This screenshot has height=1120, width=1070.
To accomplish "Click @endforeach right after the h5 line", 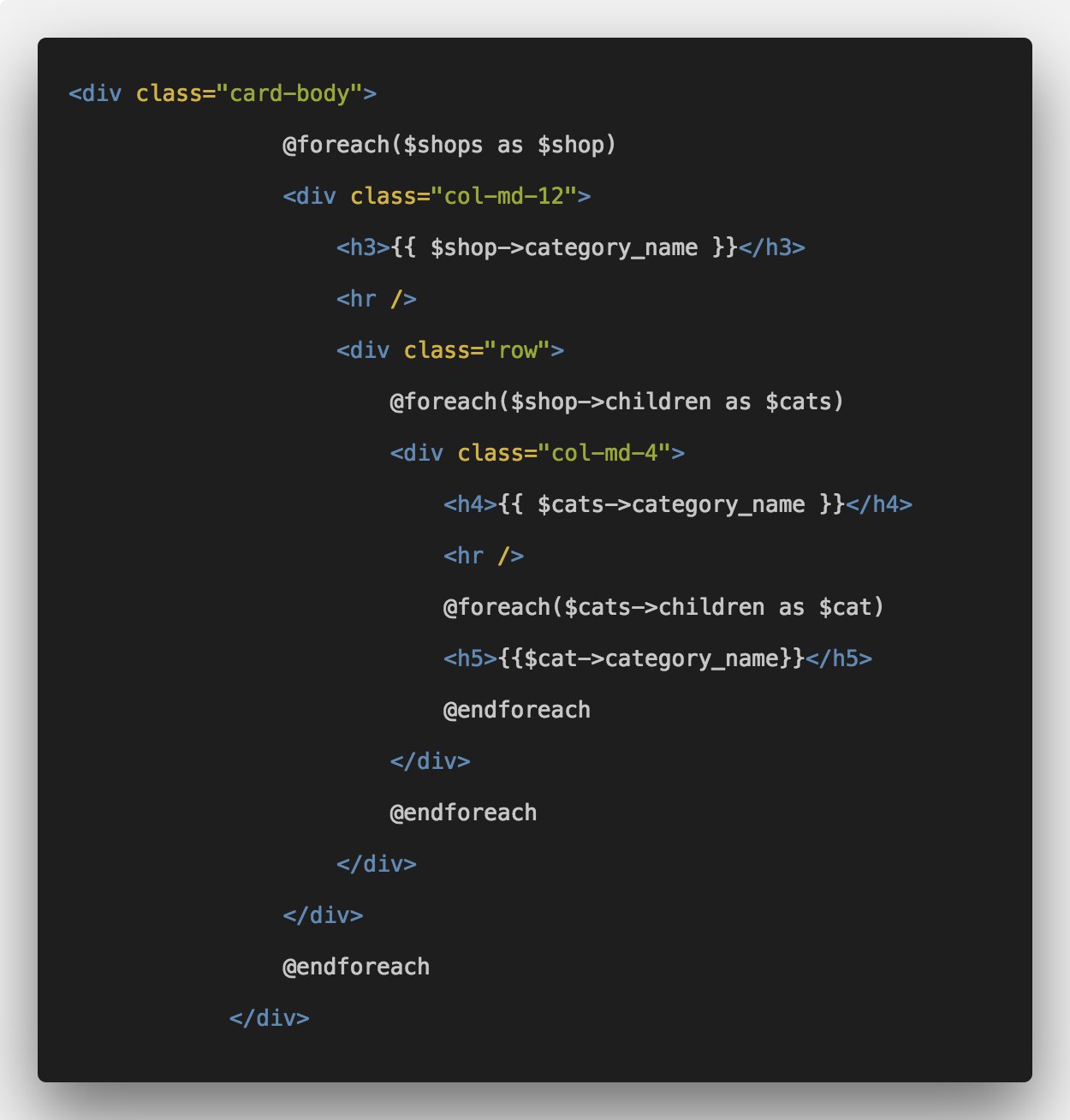I will (517, 710).
